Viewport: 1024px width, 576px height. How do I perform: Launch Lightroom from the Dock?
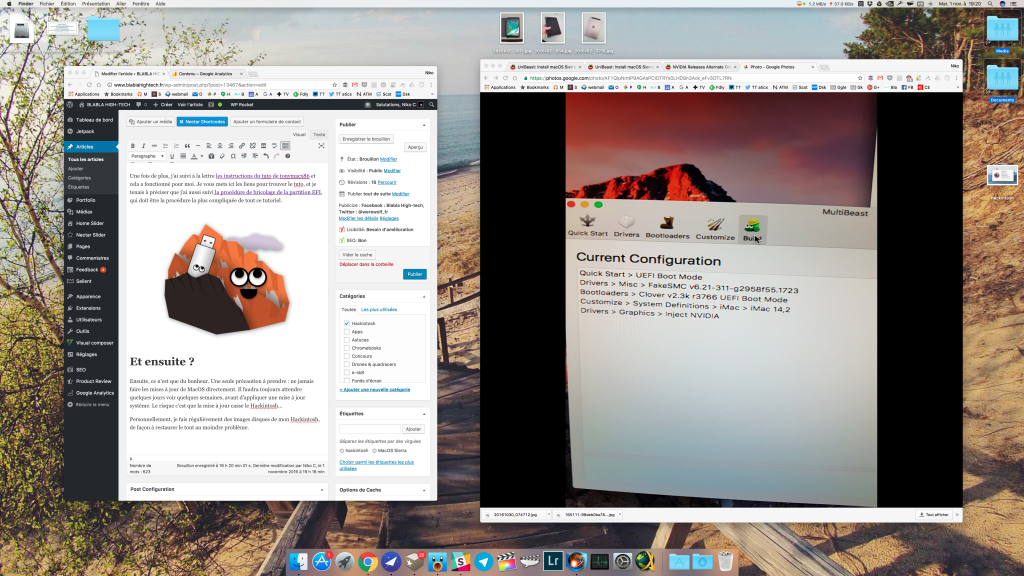pos(553,561)
